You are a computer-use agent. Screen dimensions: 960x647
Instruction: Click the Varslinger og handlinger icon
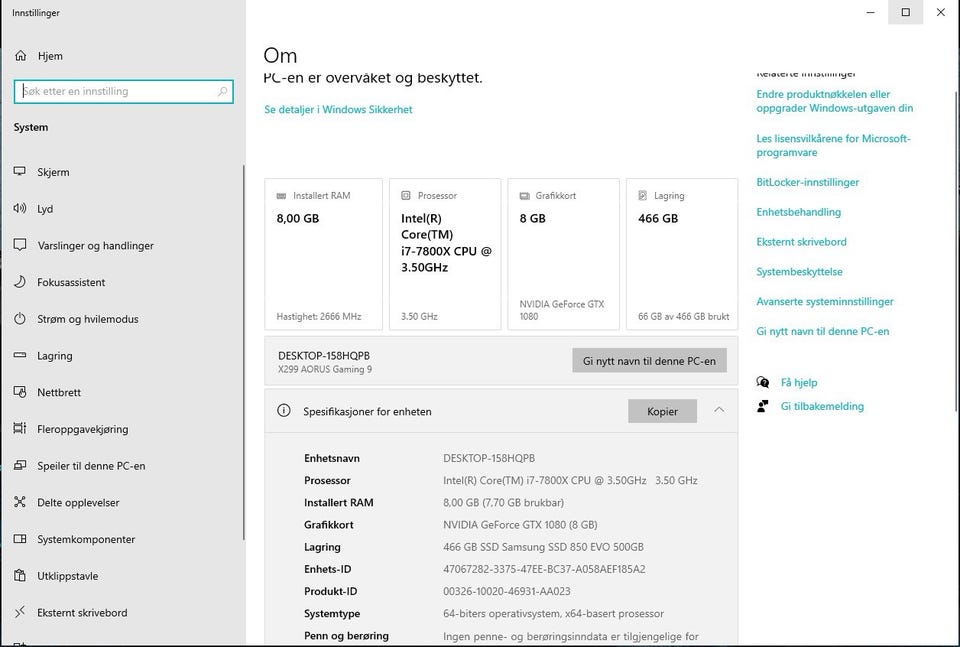pyautogui.click(x=20, y=245)
